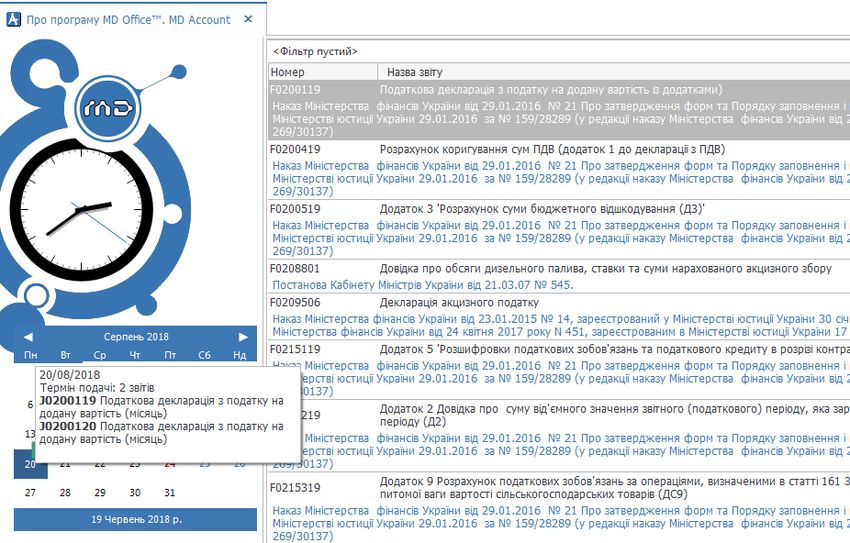Click the MD Account icon on the tab
This screenshot has width=850, height=543.
coord(14,20)
